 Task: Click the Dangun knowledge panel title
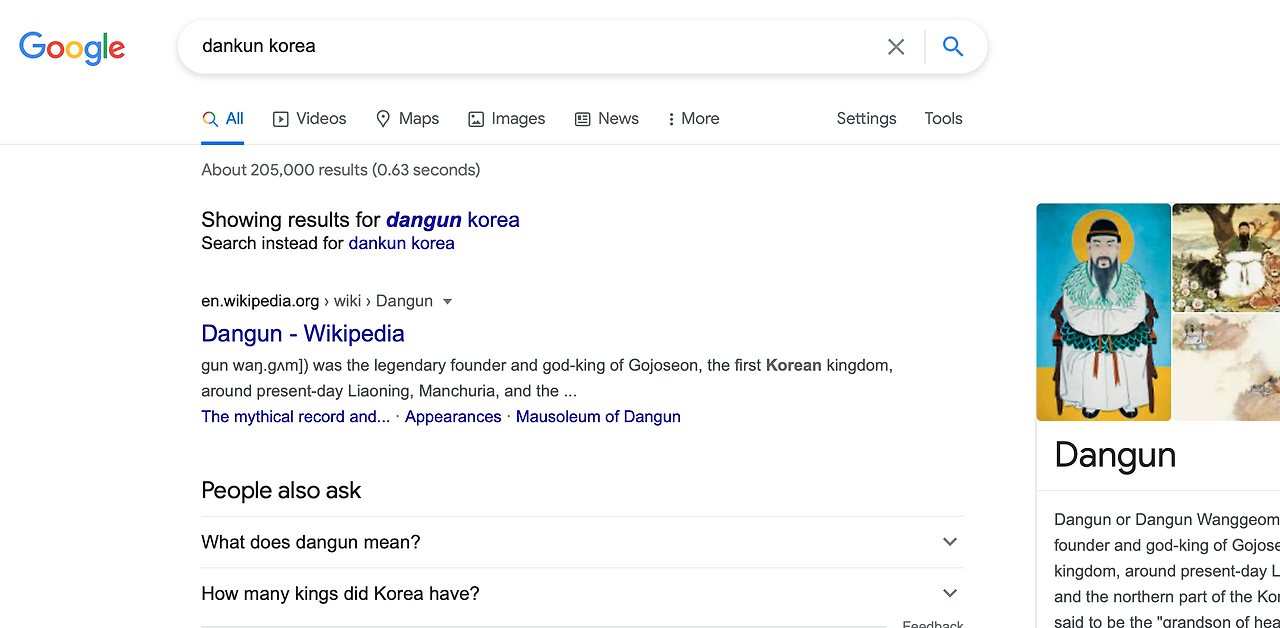pos(1115,455)
